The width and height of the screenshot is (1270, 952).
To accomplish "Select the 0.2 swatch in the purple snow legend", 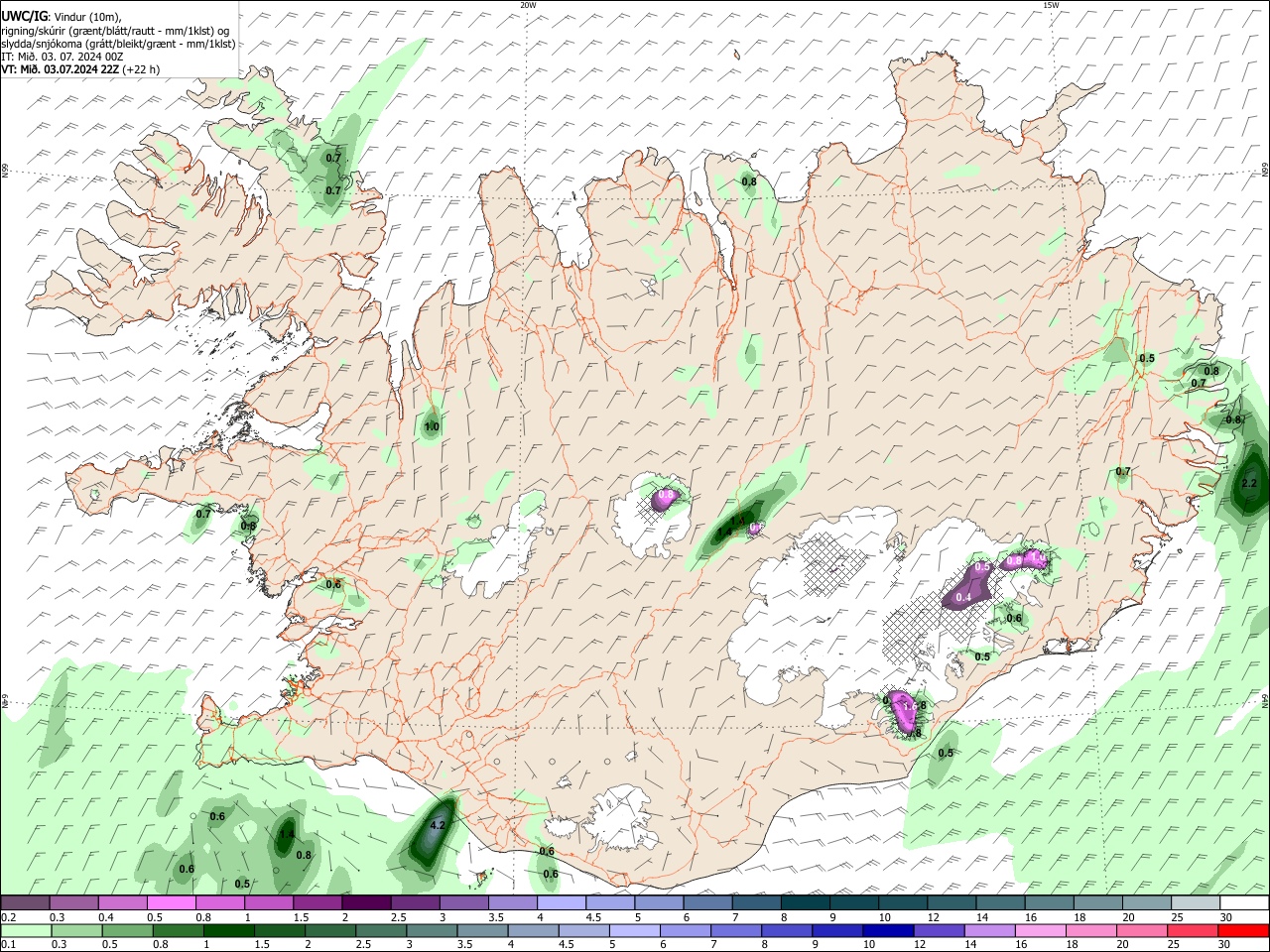I will click(x=25, y=902).
